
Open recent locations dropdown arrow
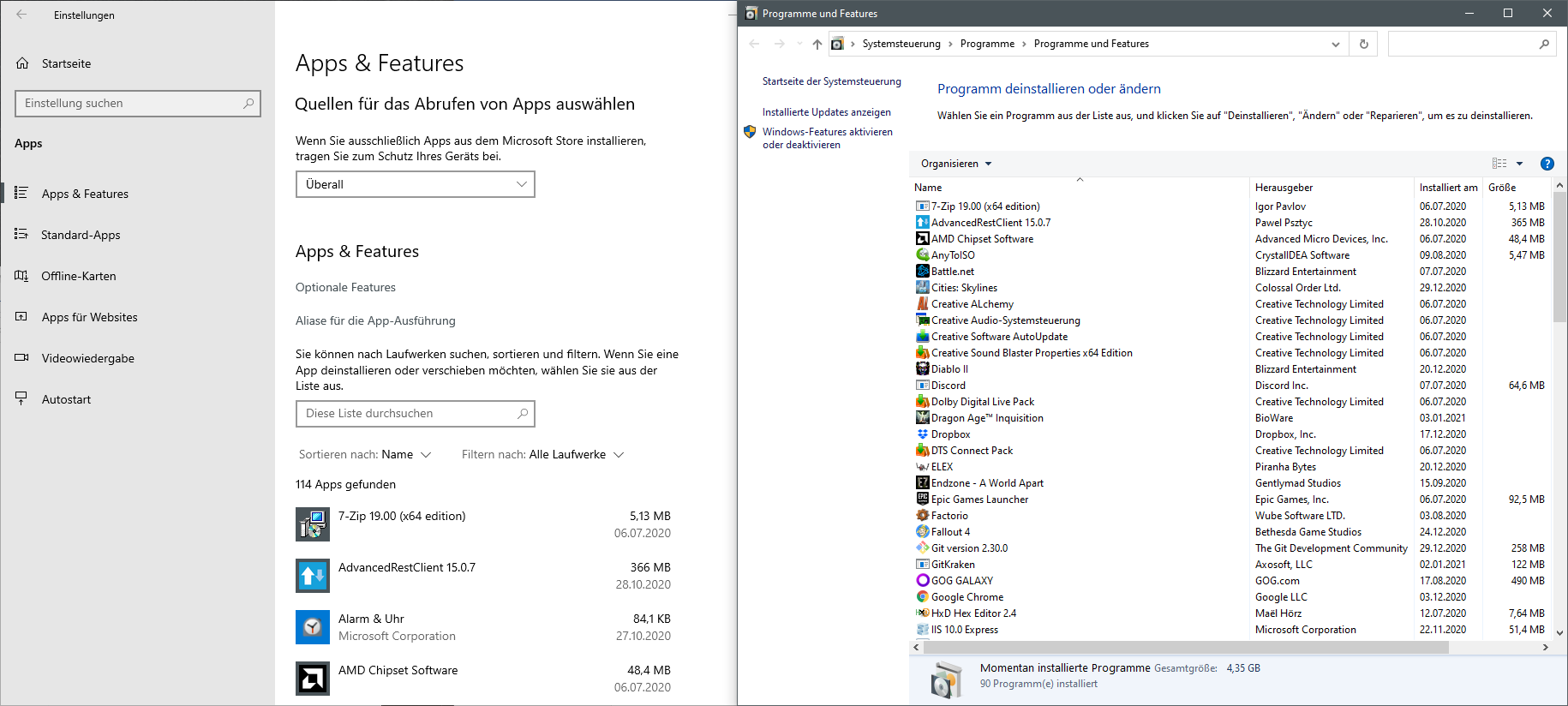[x=799, y=44]
